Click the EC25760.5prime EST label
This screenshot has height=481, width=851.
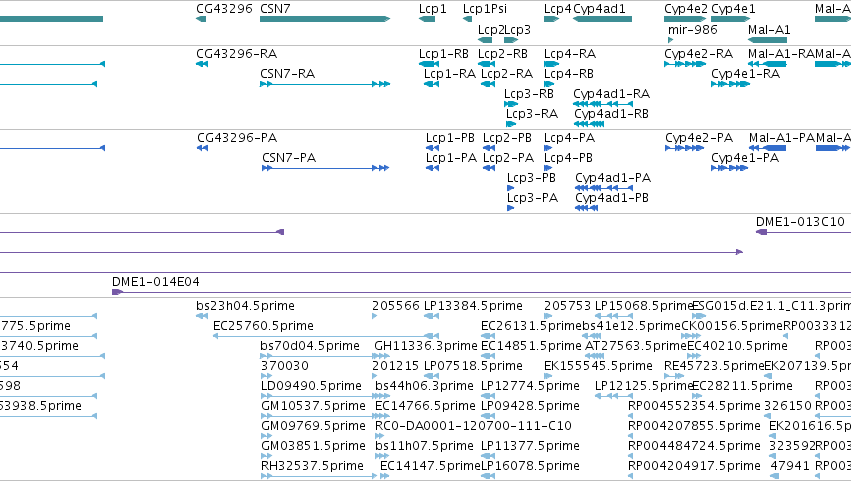263,326
